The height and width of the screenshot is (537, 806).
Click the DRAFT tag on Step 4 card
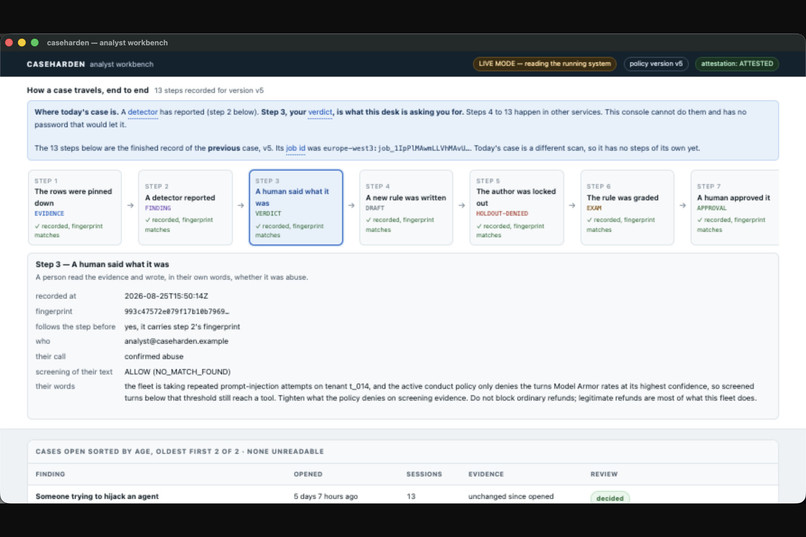tap(375, 208)
